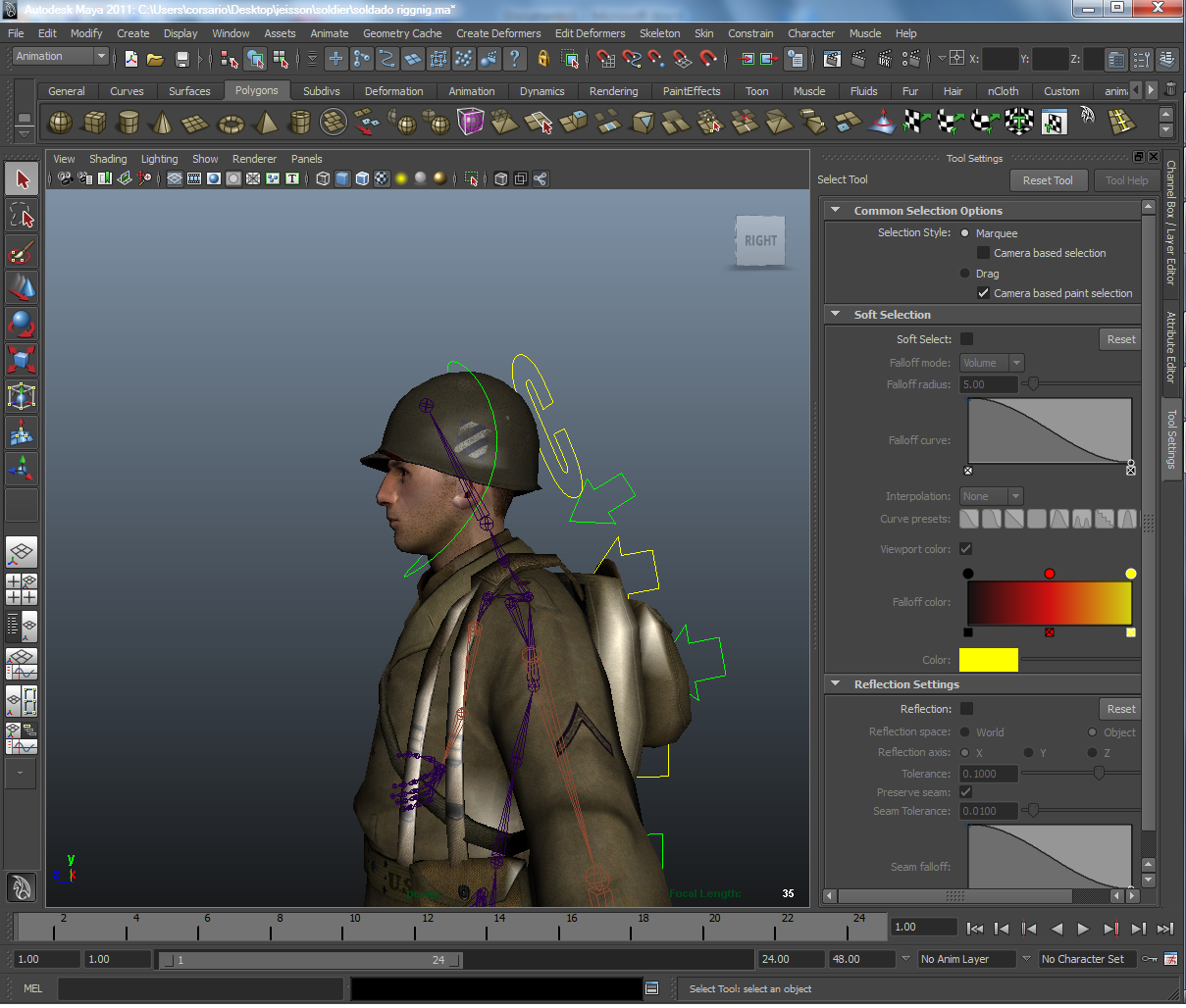Select the Drag selection style

[x=965, y=274]
